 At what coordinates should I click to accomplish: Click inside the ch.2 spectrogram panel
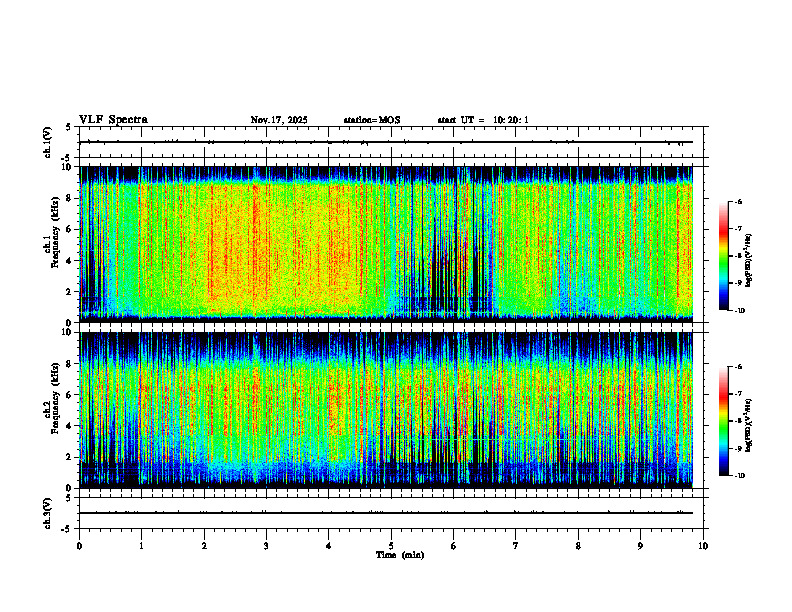[386, 410]
